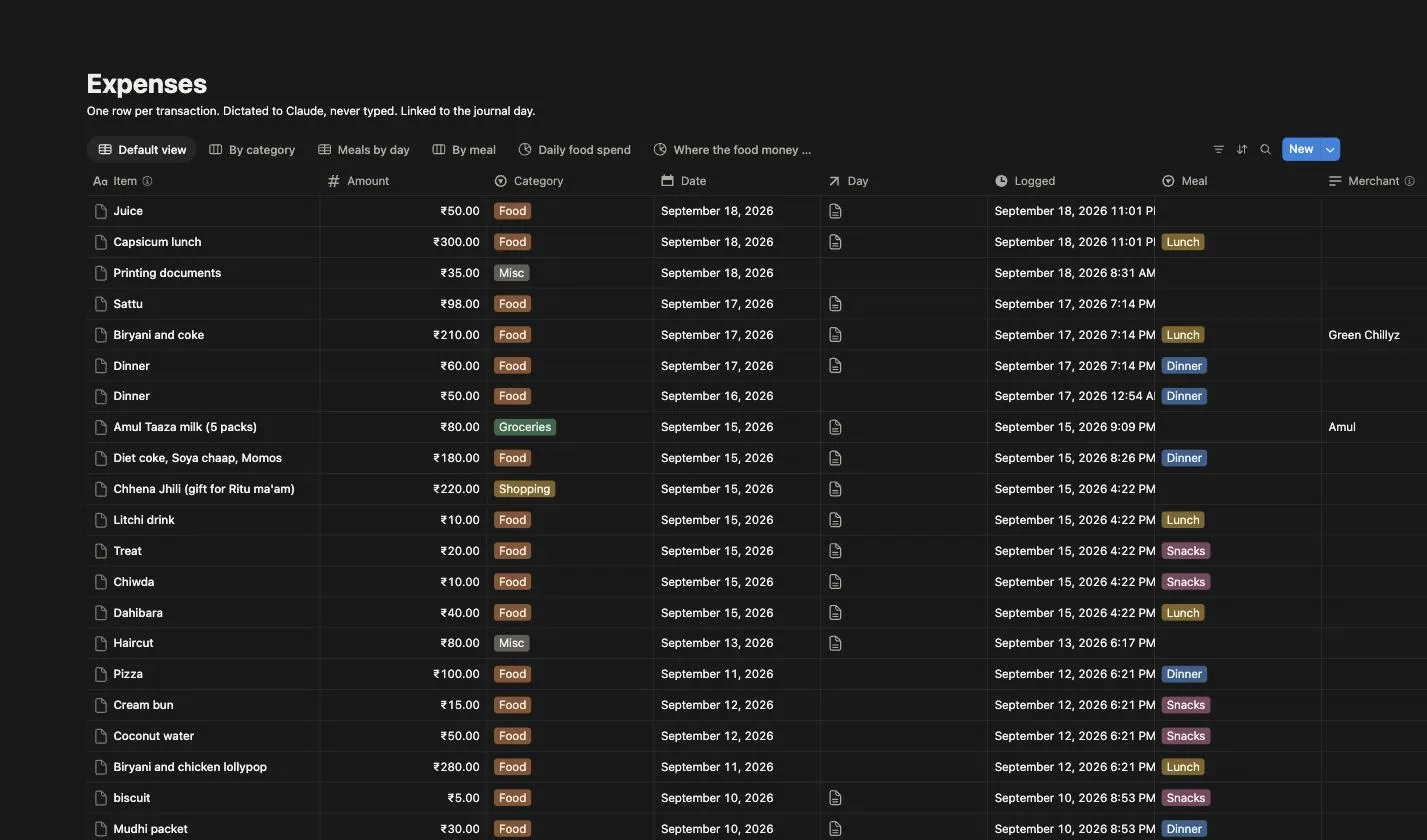This screenshot has height=840, width=1427.
Task: Open the Day column header
Action: [904, 181]
